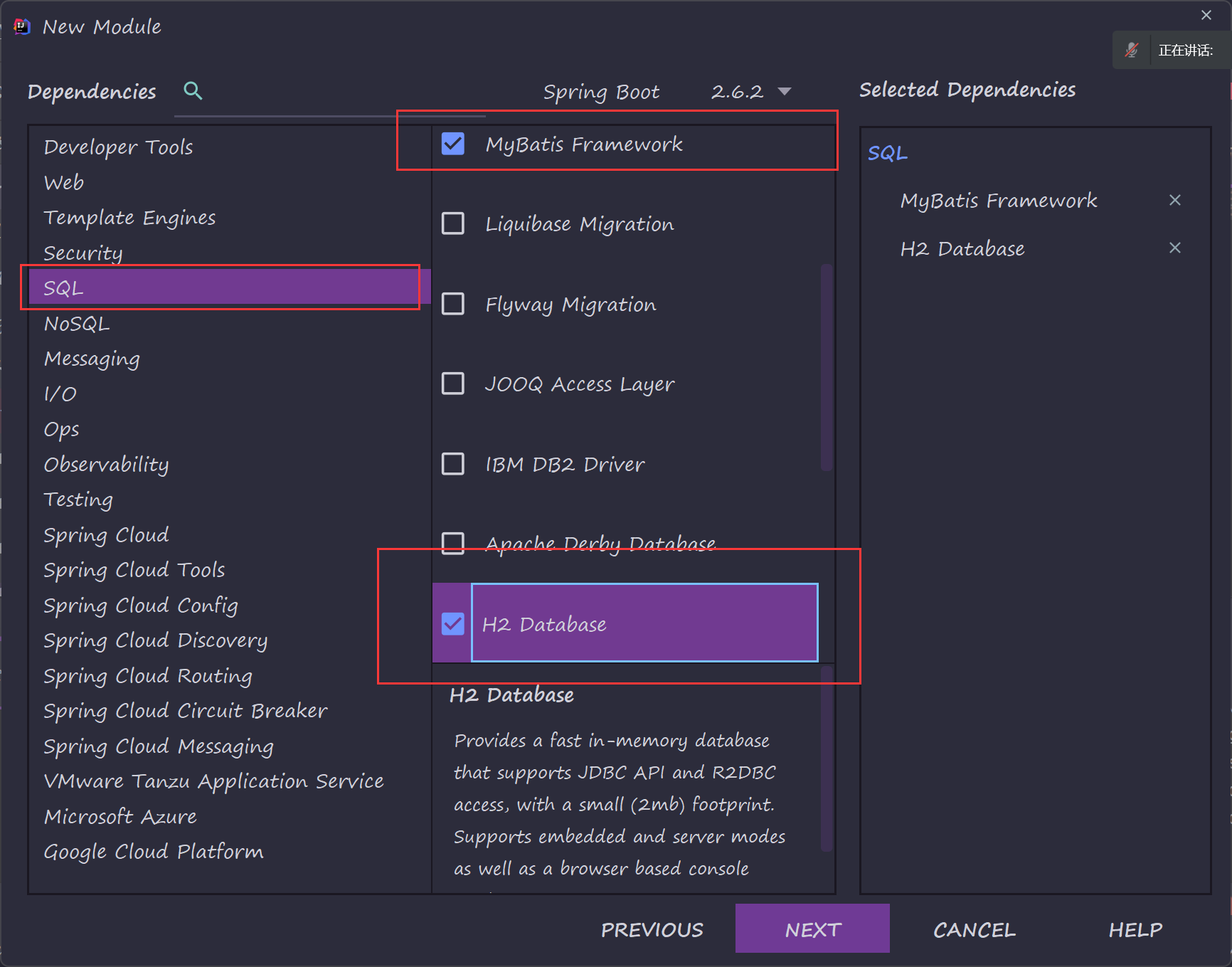Close the New Module dialog
The width and height of the screenshot is (1232, 967).
tap(1206, 15)
